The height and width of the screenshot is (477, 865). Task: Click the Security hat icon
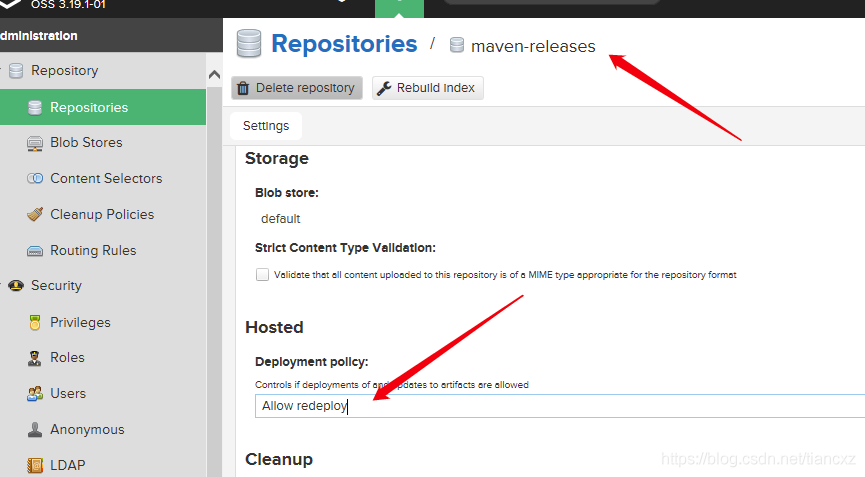point(16,286)
